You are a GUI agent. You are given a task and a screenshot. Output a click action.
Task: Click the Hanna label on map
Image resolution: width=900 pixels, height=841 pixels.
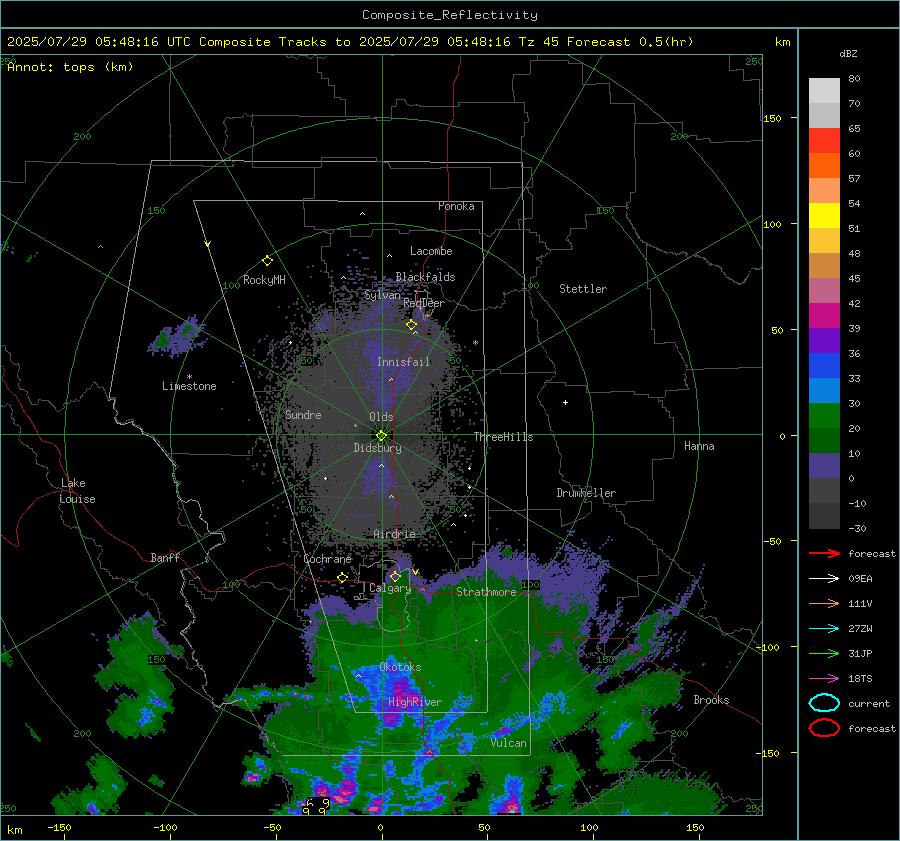[x=699, y=446]
